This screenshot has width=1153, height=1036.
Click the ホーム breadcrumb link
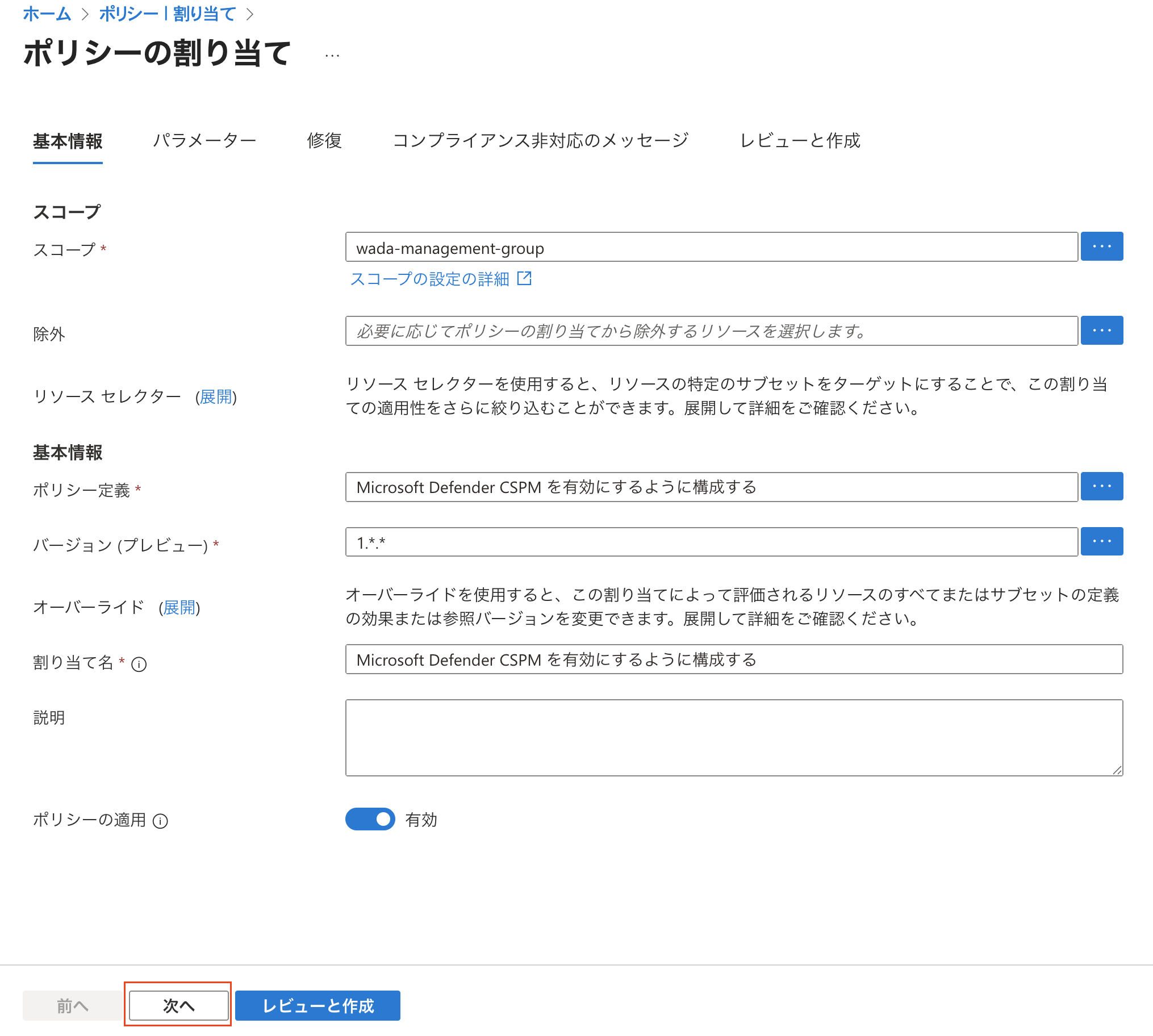(x=47, y=14)
